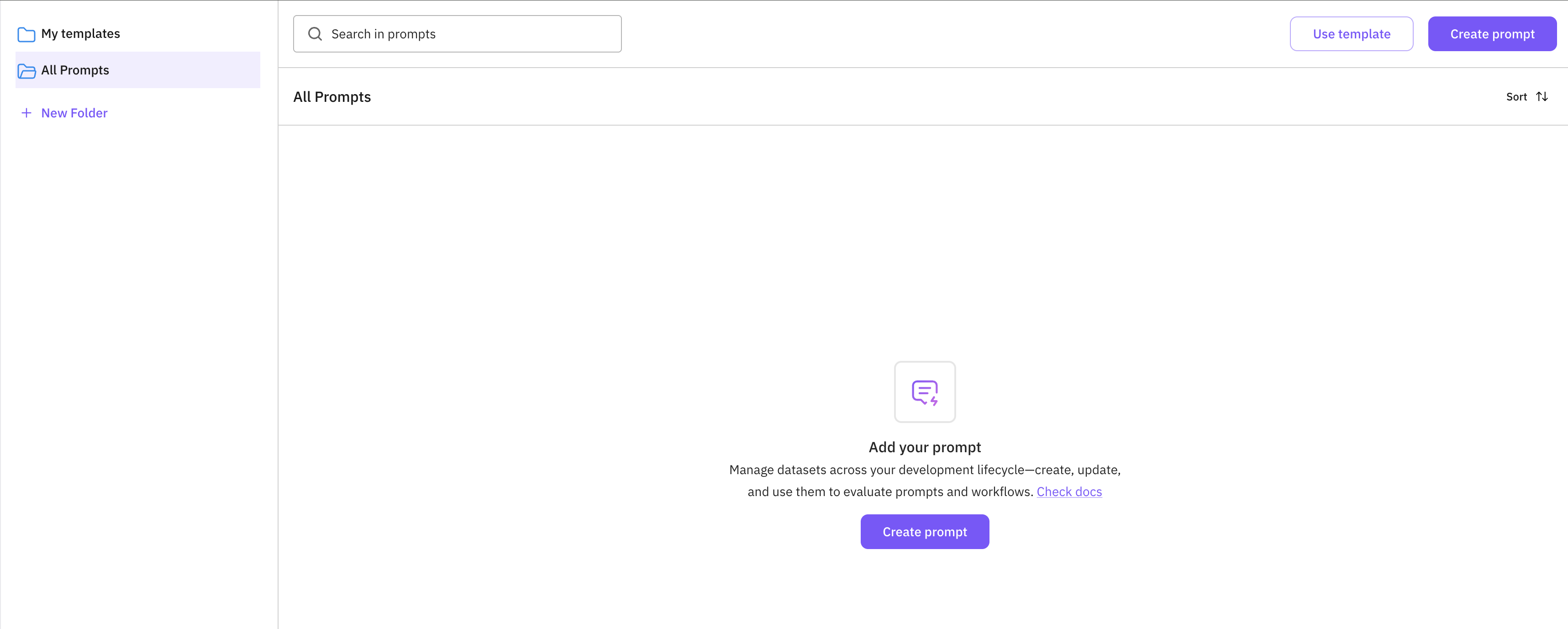Select the All Prompts page heading
The height and width of the screenshot is (629, 1568).
(332, 96)
